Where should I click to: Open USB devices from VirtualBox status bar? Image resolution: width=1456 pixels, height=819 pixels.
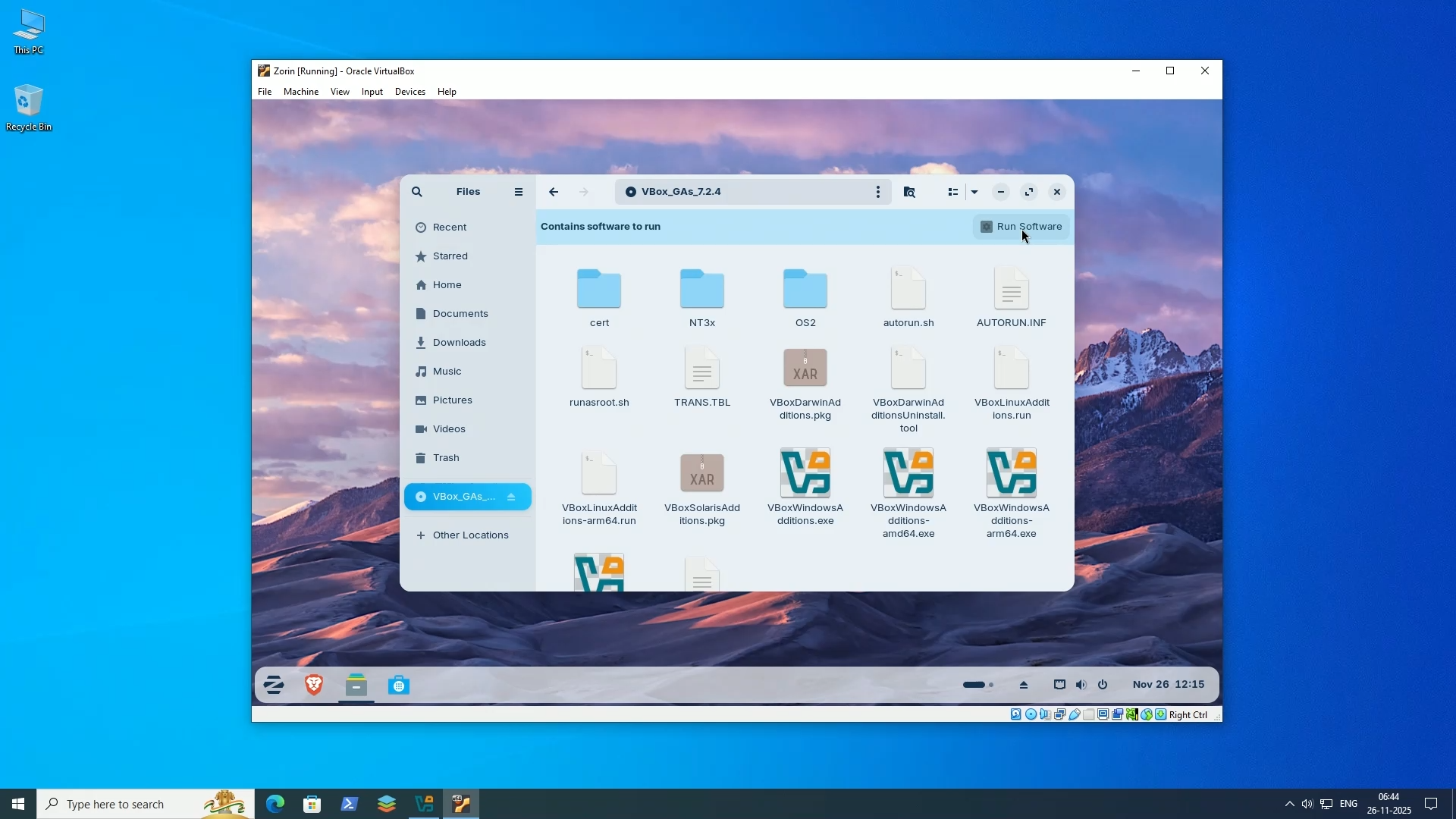pyautogui.click(x=1074, y=714)
